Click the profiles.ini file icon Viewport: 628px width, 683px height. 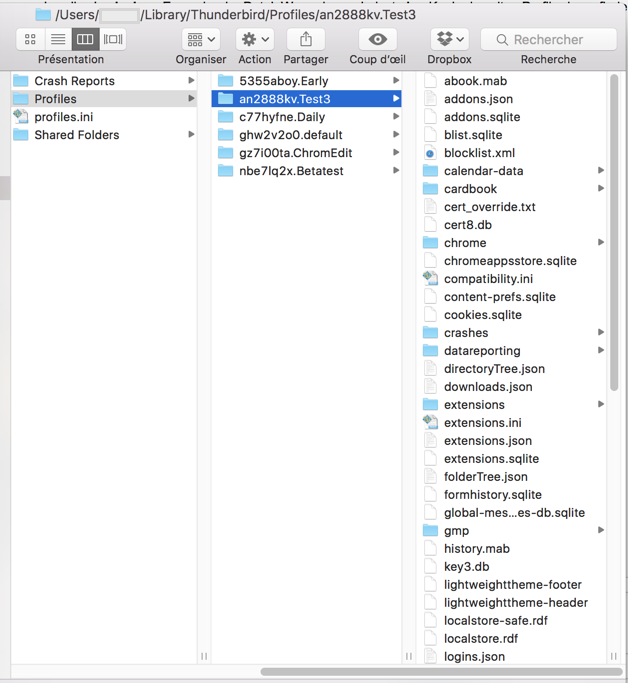(20, 117)
